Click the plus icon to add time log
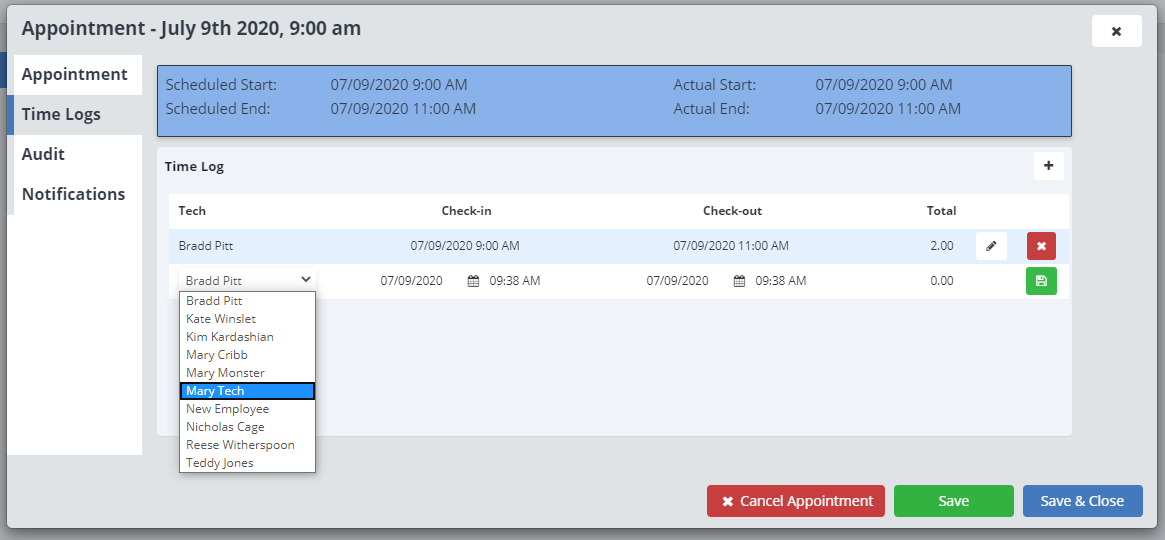 1048,166
